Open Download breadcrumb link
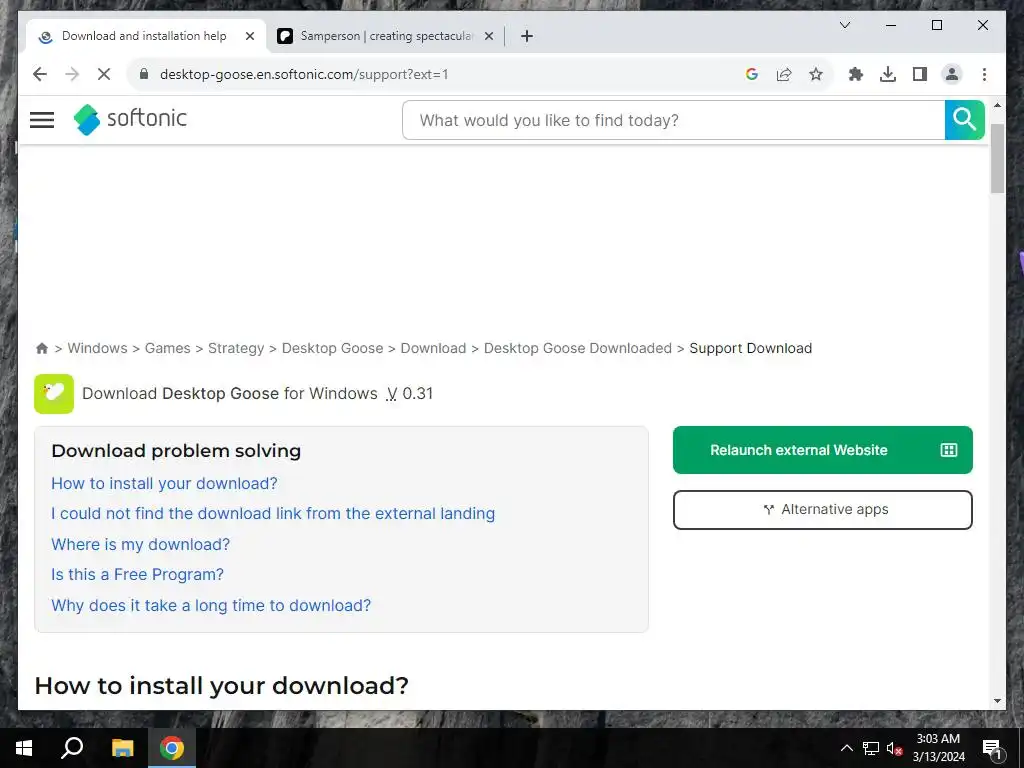 [x=433, y=348]
